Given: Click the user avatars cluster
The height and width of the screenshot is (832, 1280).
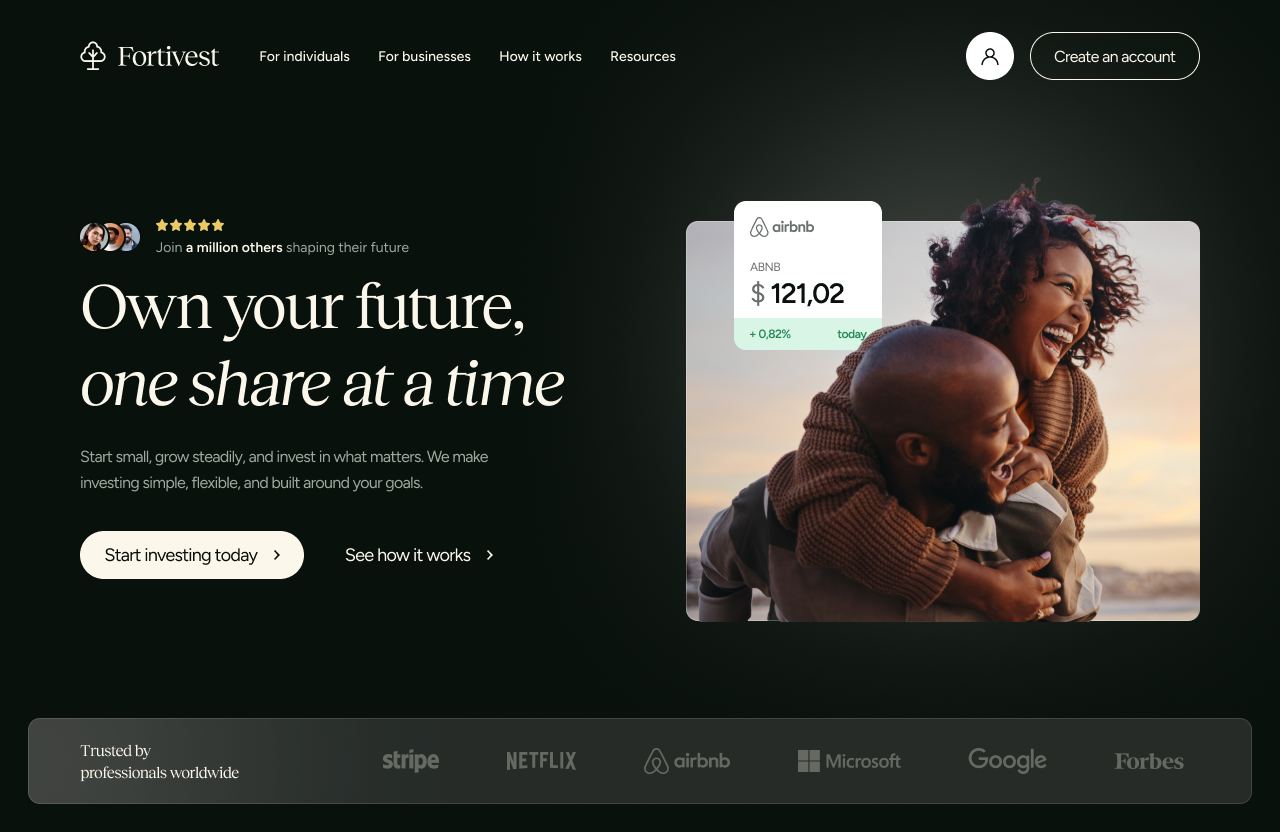Looking at the screenshot, I should coord(110,237).
